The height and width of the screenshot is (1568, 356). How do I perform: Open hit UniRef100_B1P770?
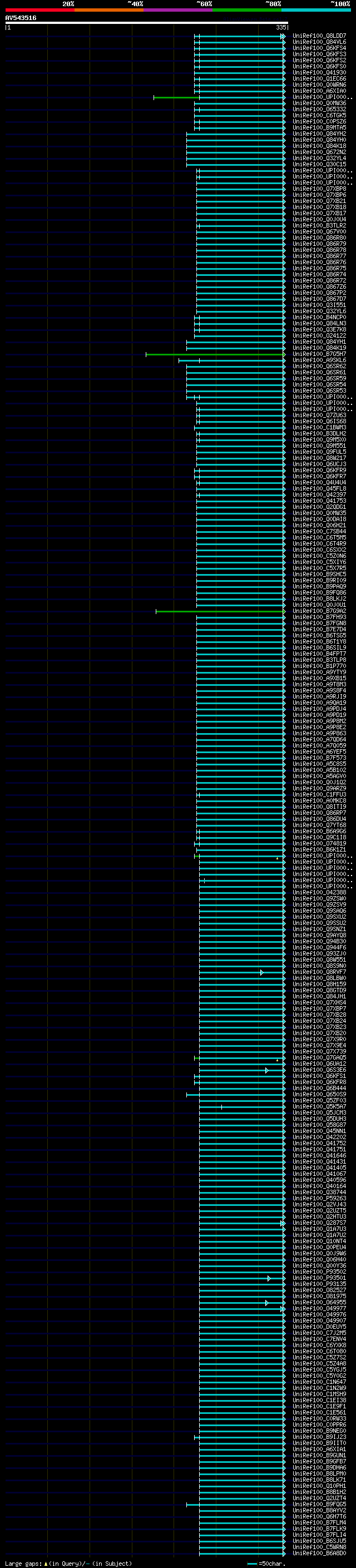[319, 666]
